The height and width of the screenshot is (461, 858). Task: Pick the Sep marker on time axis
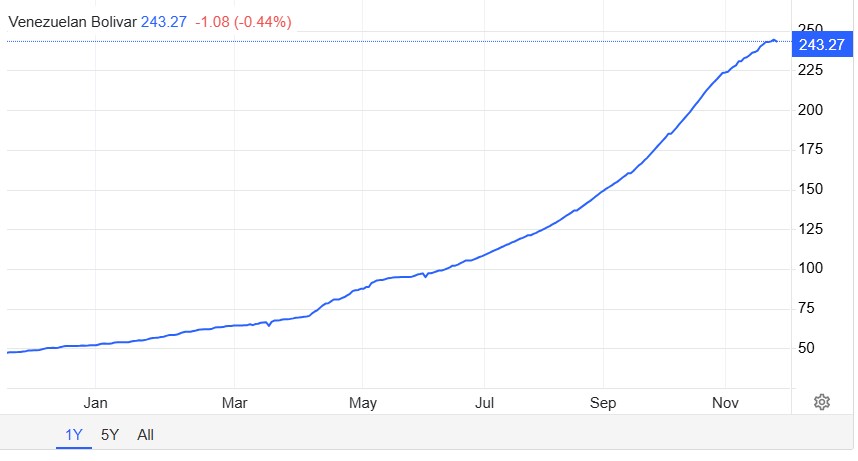[603, 403]
